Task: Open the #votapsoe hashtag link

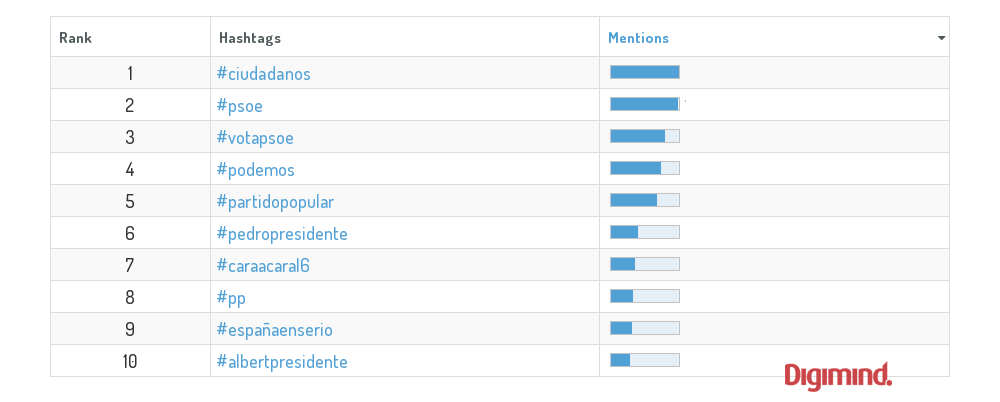Action: [255, 137]
